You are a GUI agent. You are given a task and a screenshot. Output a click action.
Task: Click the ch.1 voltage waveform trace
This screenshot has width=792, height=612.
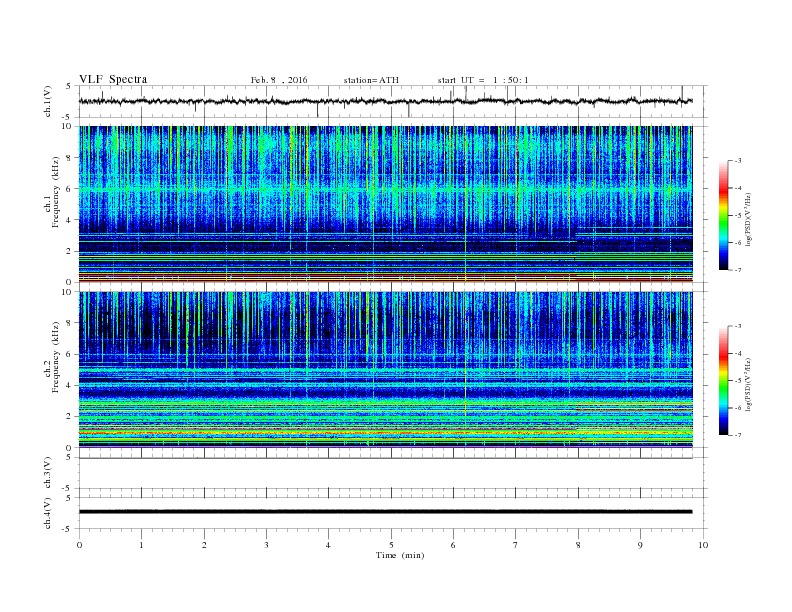click(385, 101)
